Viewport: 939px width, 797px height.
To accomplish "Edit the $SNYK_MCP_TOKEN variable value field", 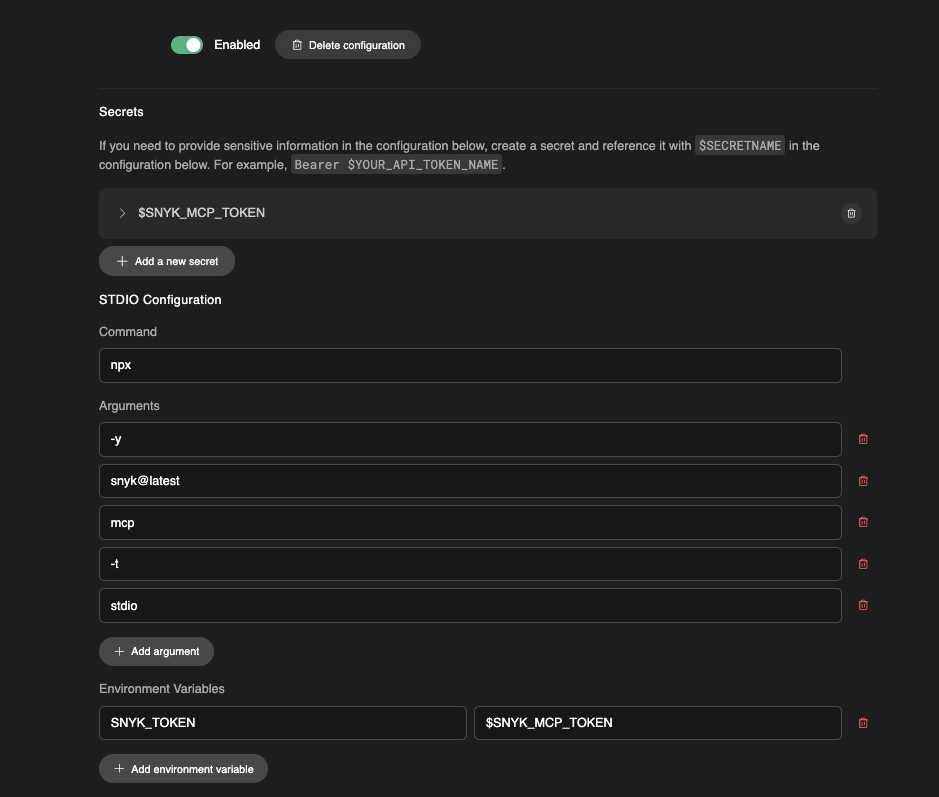I will [658, 723].
